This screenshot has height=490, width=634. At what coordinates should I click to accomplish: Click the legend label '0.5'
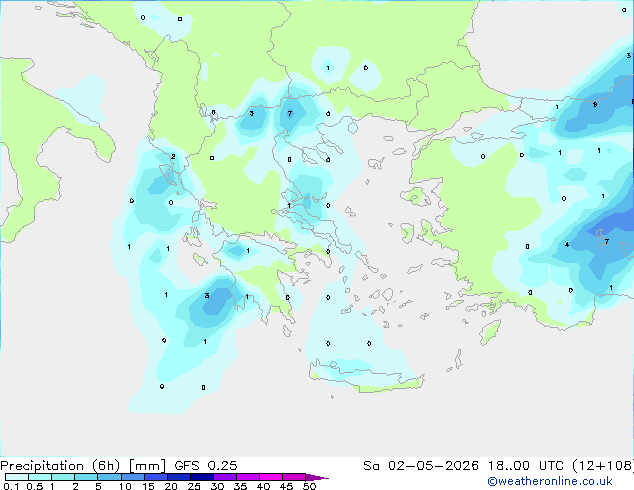click(34, 486)
